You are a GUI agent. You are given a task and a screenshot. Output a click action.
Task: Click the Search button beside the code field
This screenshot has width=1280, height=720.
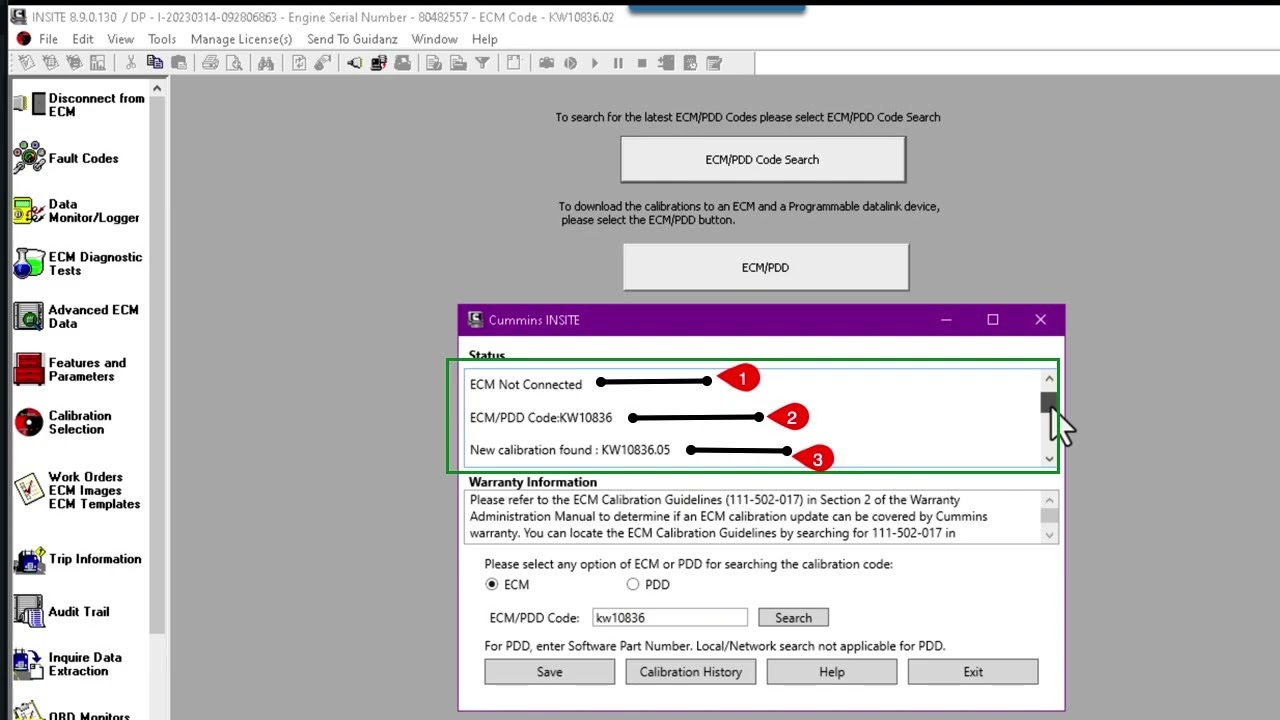pos(793,618)
